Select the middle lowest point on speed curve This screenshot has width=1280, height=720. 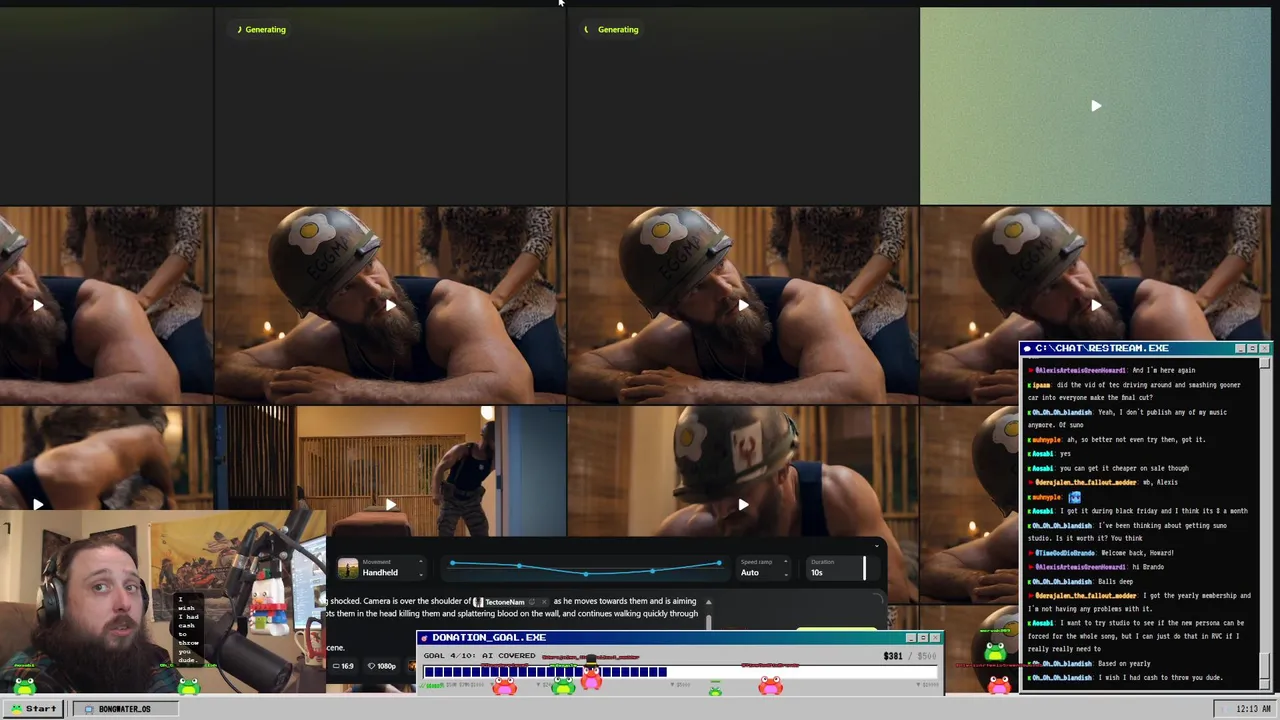[x=586, y=574]
